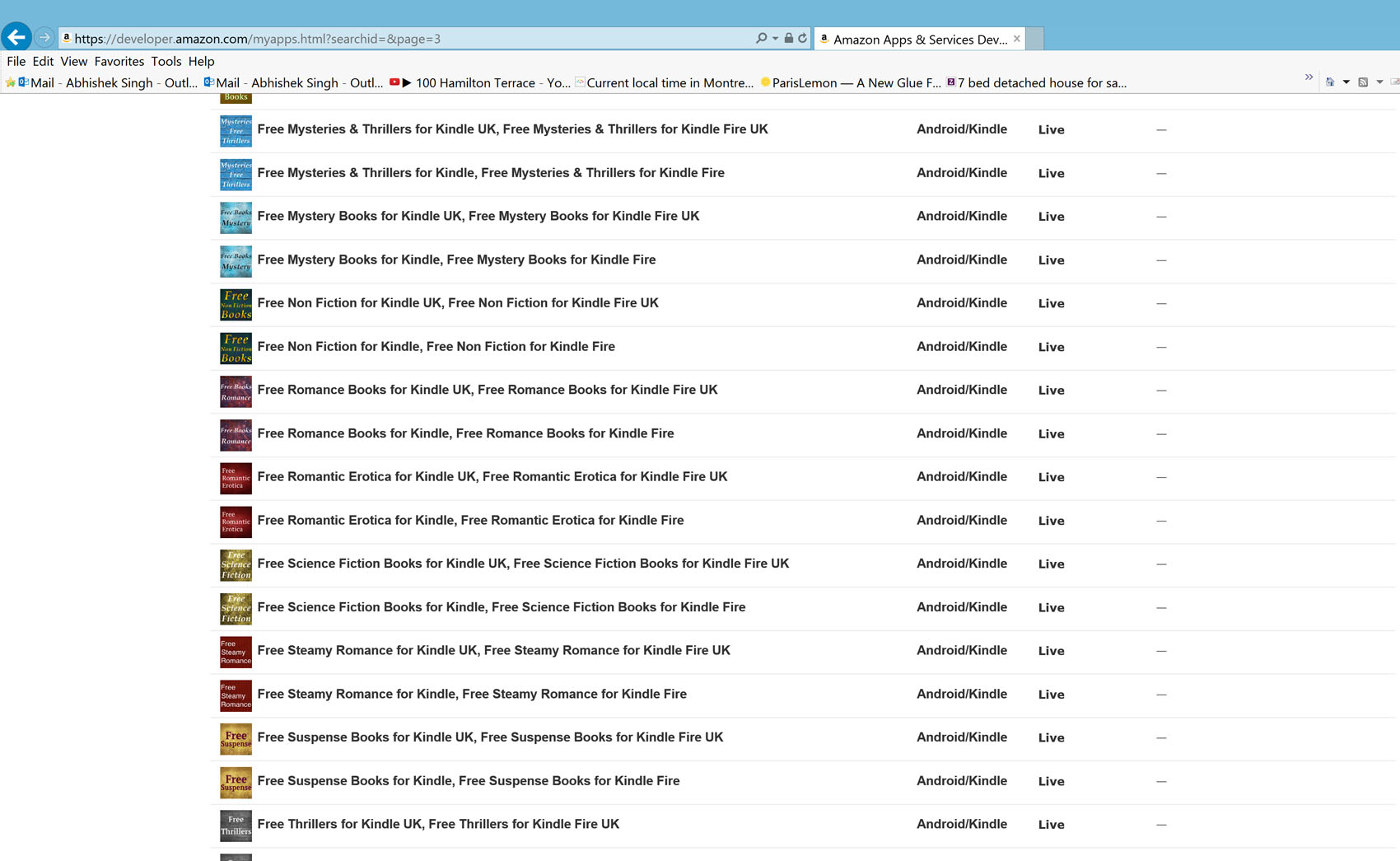Viewport: 1400px width, 861px height.
Task: Open Free Mystery Books for Kindle UK app title
Action: pyautogui.click(x=478, y=216)
